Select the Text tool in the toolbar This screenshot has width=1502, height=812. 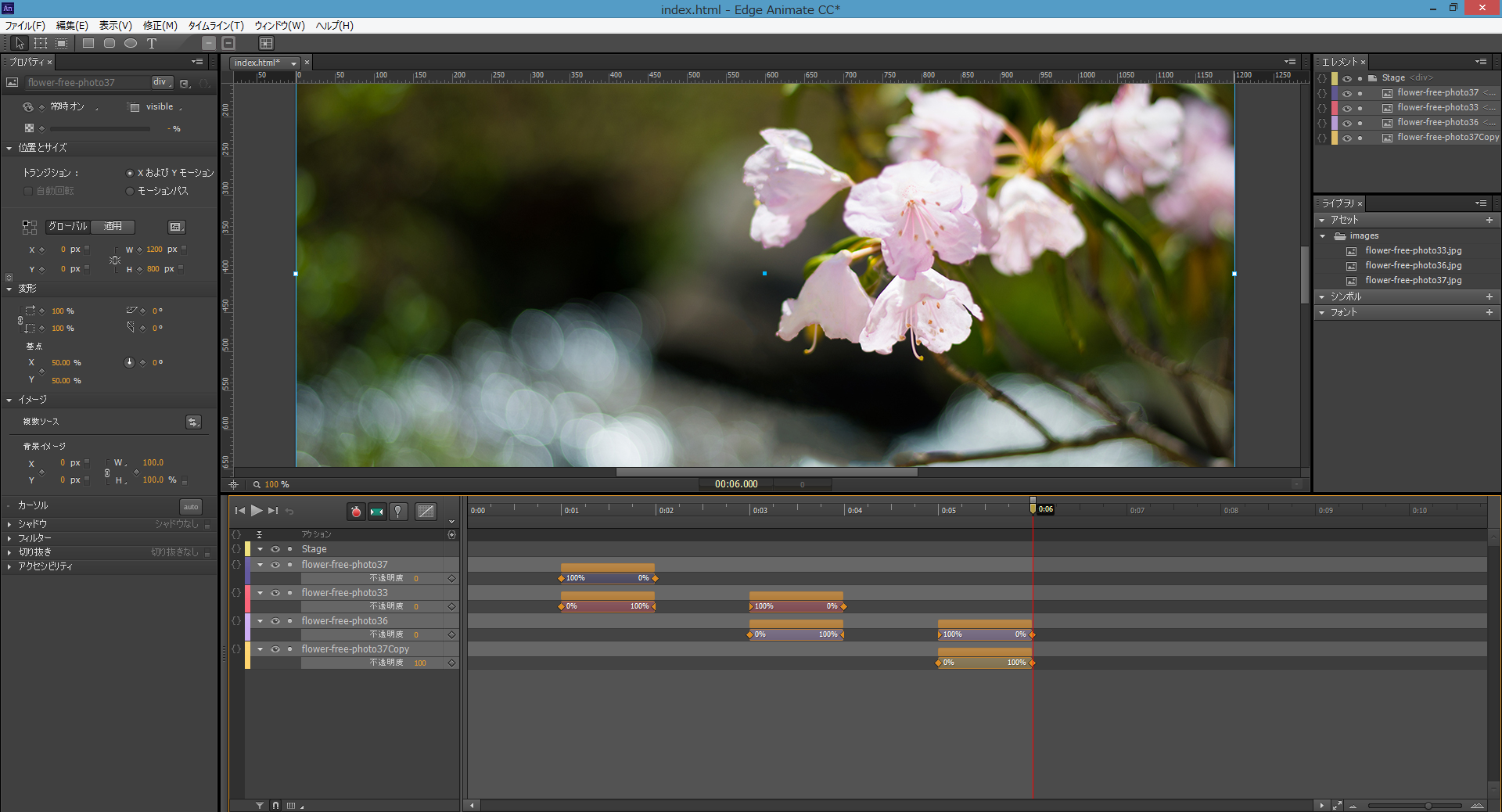[x=152, y=44]
